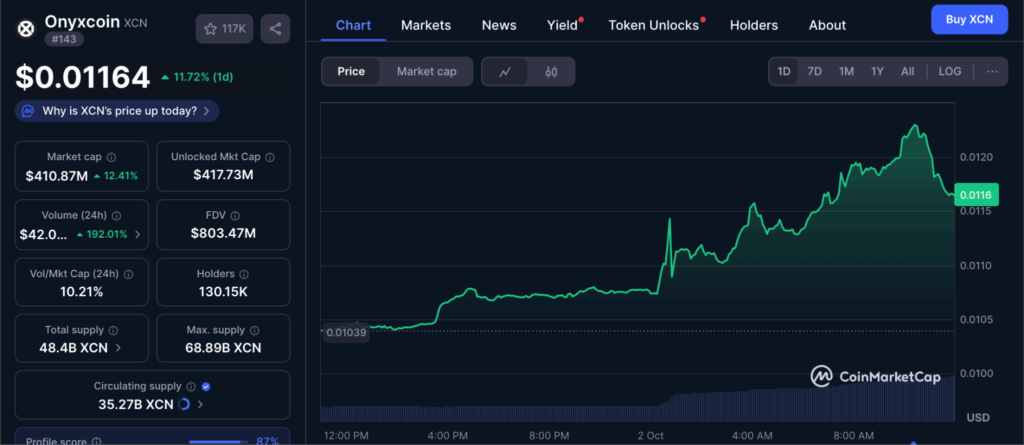The height and width of the screenshot is (445, 1024).
Task: Expand the Volume (24h) details chevron
Action: coord(137,235)
